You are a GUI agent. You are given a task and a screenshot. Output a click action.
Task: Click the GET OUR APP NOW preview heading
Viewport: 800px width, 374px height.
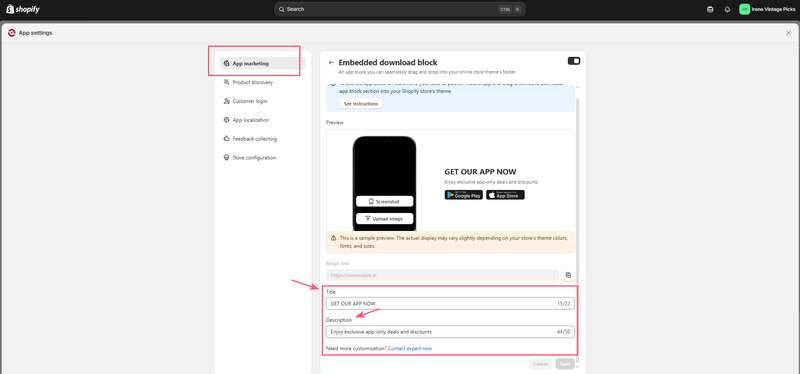(480, 172)
